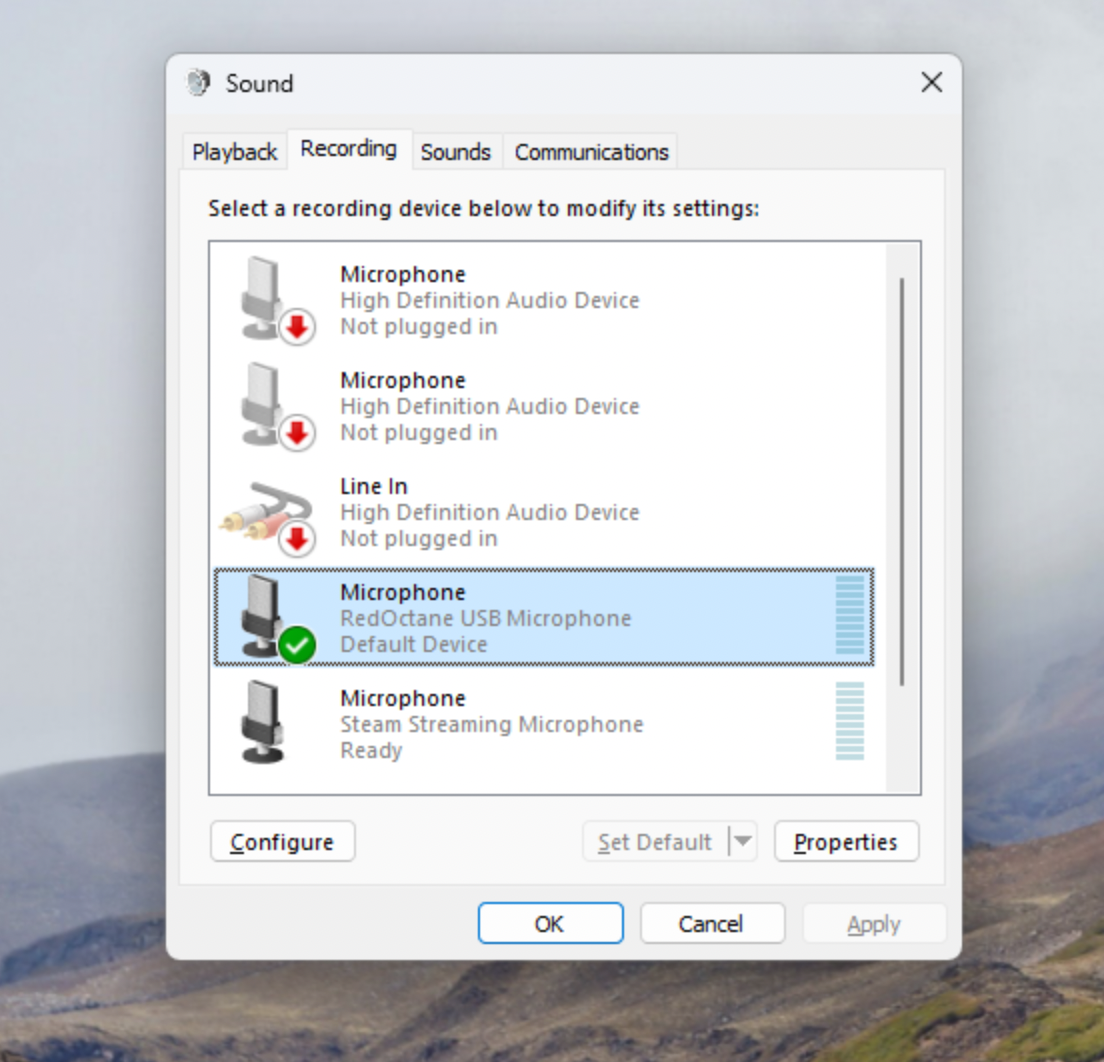1104x1062 pixels.
Task: Click the red arrow badge on Line In
Action: [x=297, y=539]
